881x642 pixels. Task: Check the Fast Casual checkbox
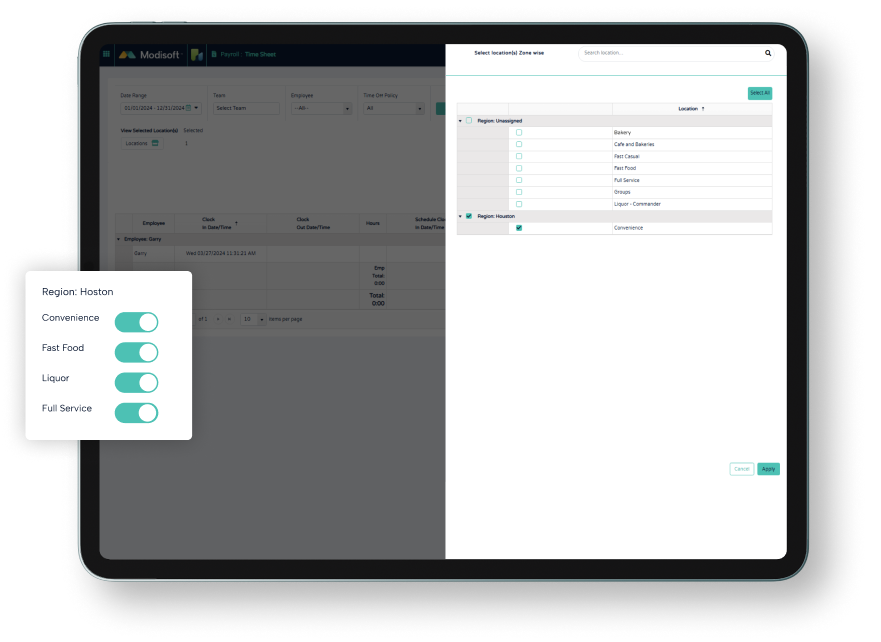tap(519, 156)
